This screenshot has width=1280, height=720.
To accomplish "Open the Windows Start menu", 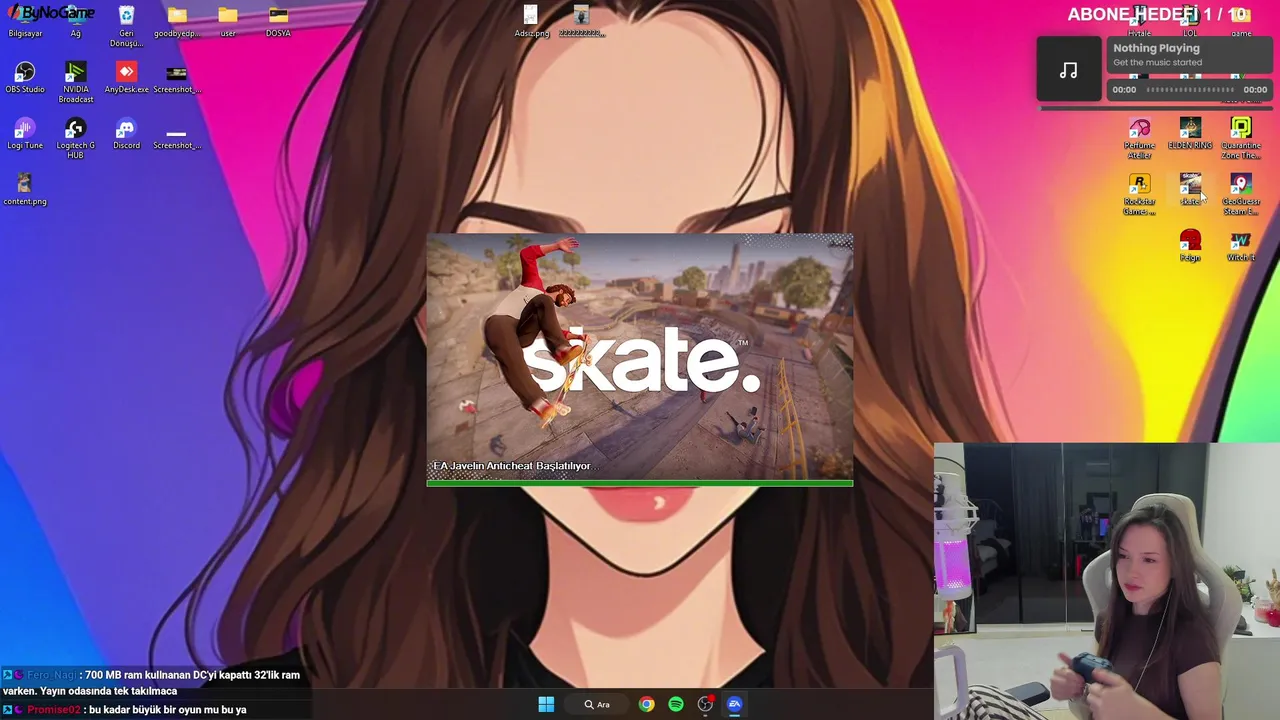I will pyautogui.click(x=546, y=704).
